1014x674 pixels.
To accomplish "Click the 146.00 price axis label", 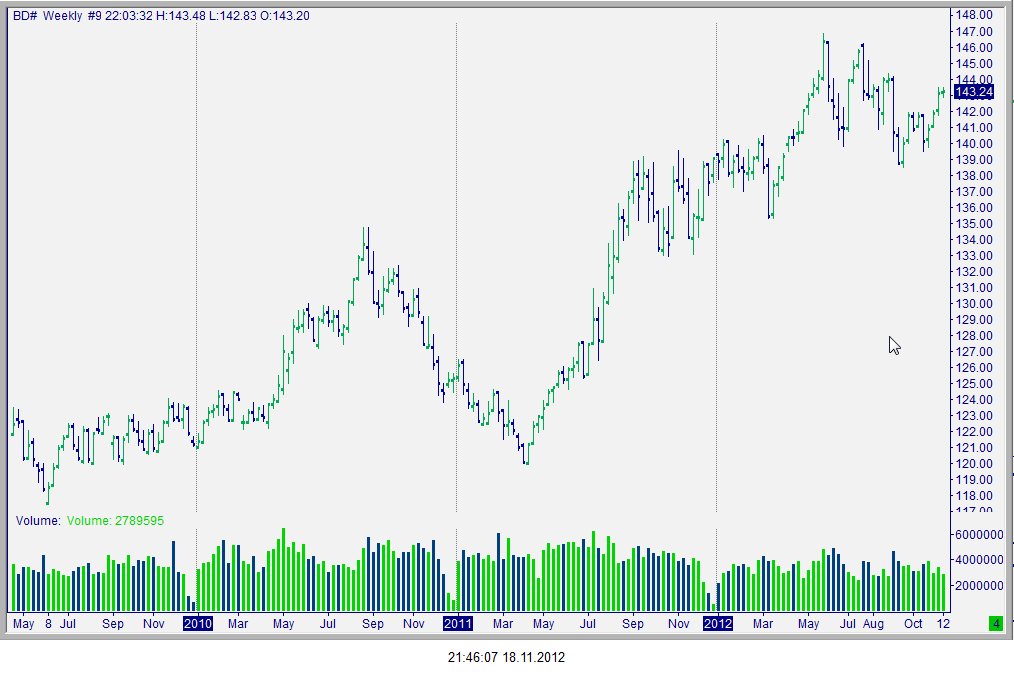I will click(974, 47).
